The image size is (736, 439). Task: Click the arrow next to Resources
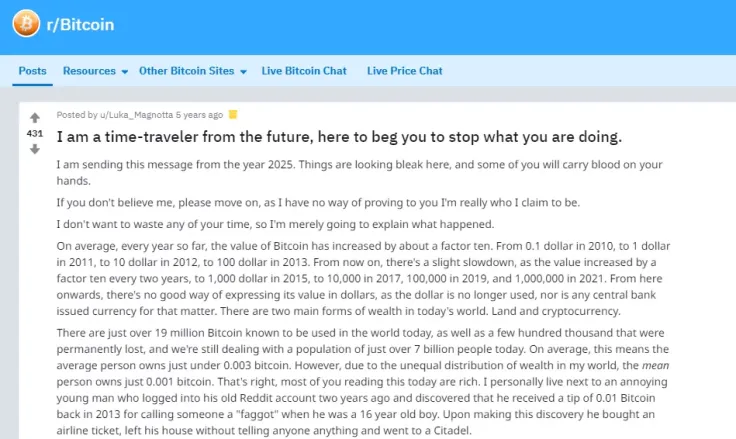tap(125, 72)
